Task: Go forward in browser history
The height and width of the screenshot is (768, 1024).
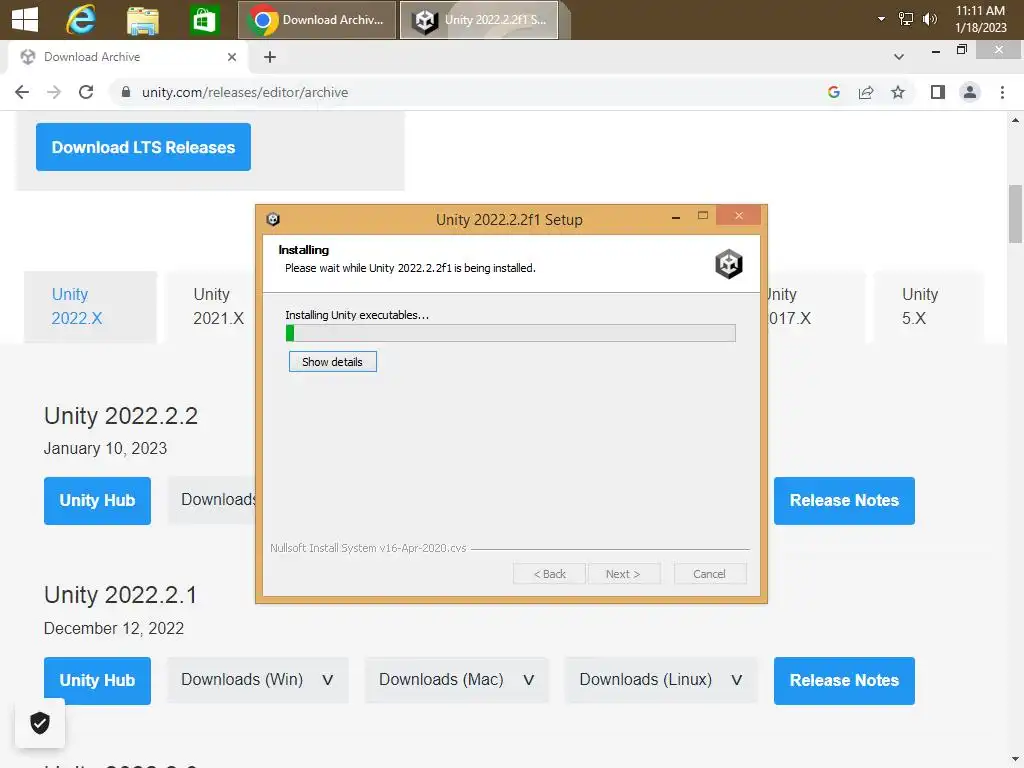Action: point(54,92)
